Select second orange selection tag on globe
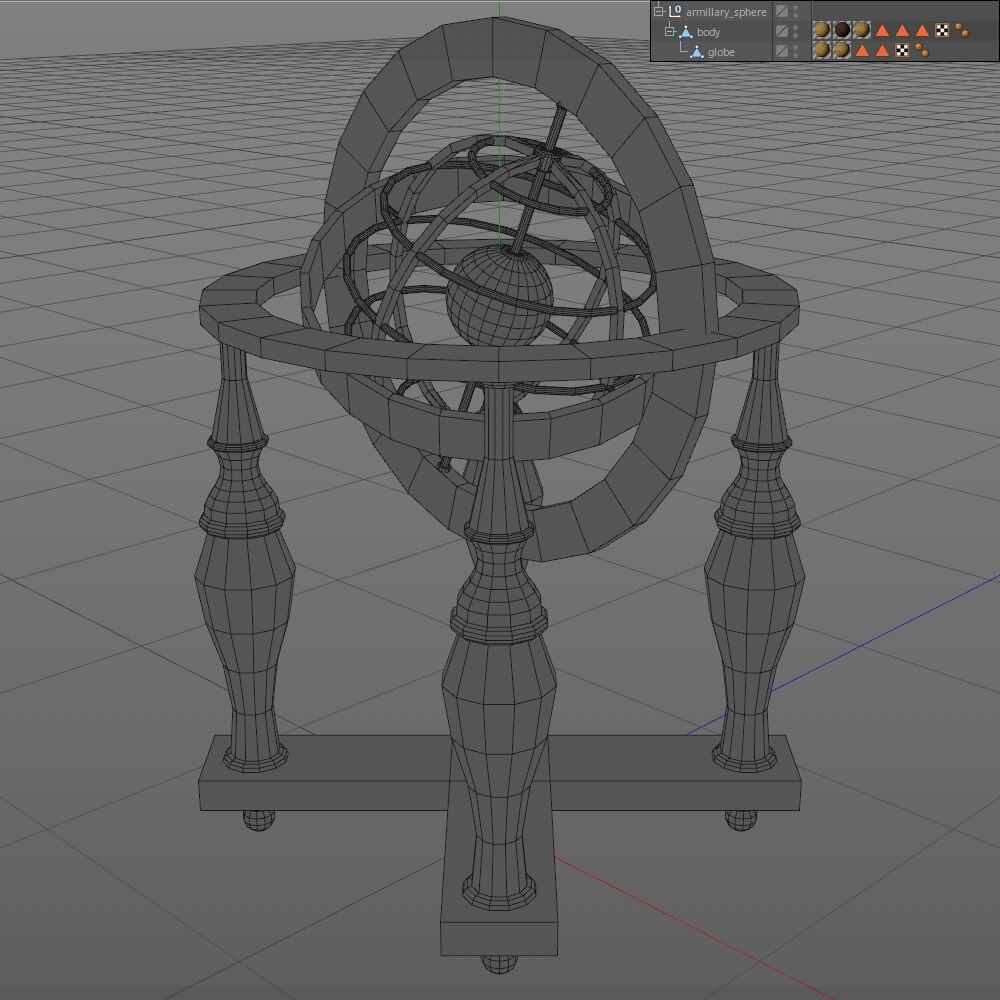The image size is (1000, 1000). point(883,50)
